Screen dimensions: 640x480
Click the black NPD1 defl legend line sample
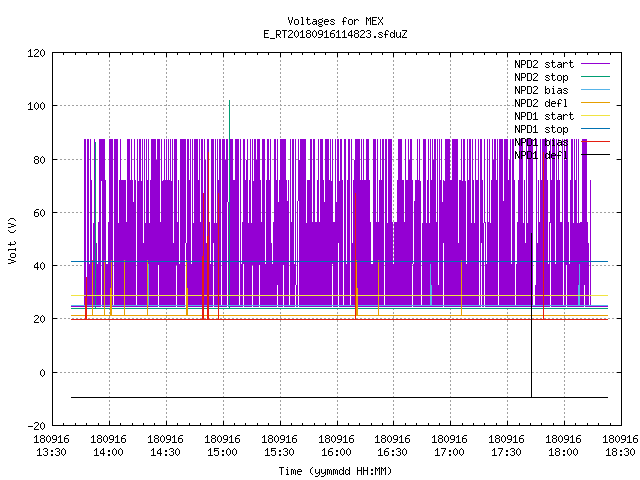(595, 155)
